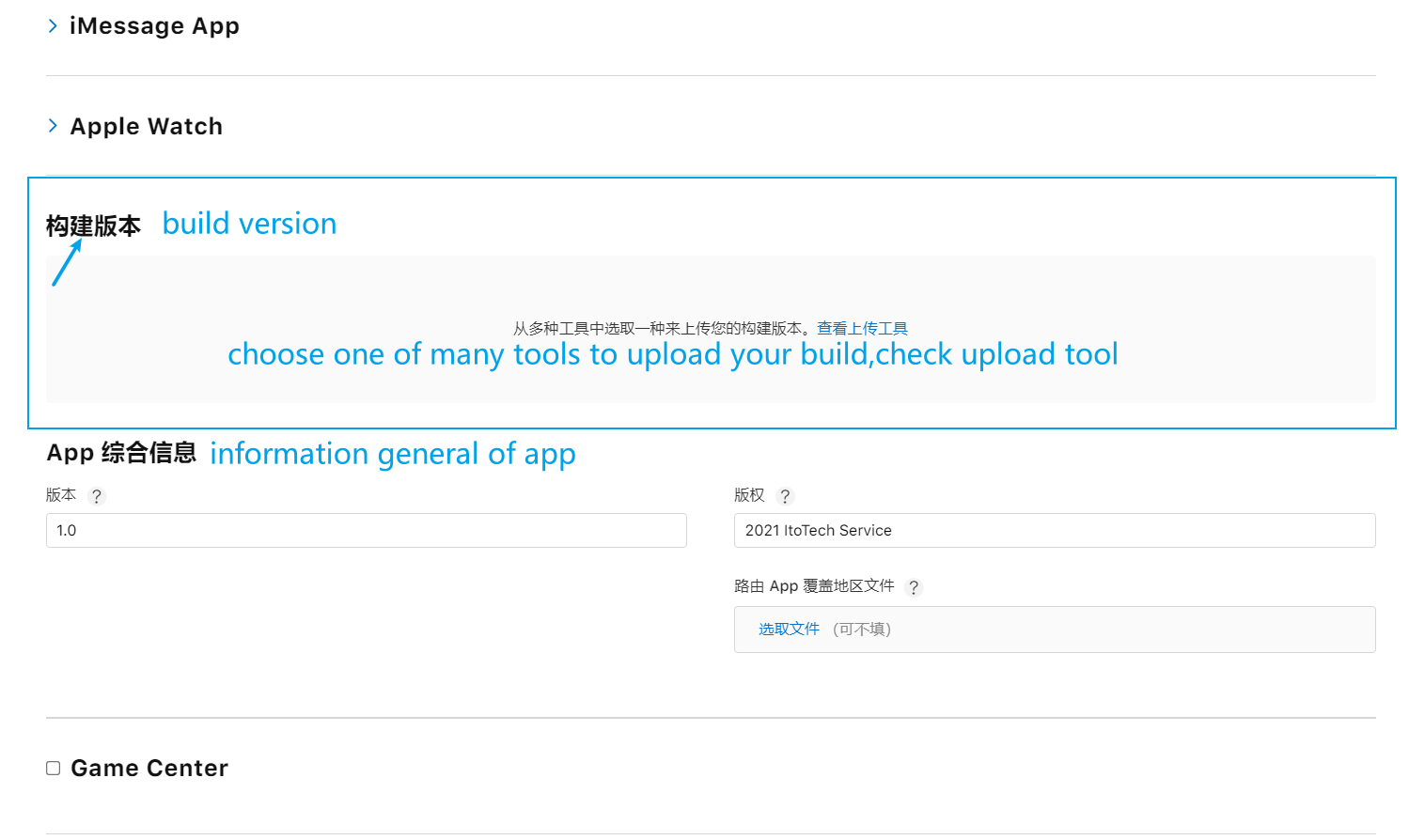Click the App 综合信息 heading
Screen dimensions: 1409x840
point(121,453)
